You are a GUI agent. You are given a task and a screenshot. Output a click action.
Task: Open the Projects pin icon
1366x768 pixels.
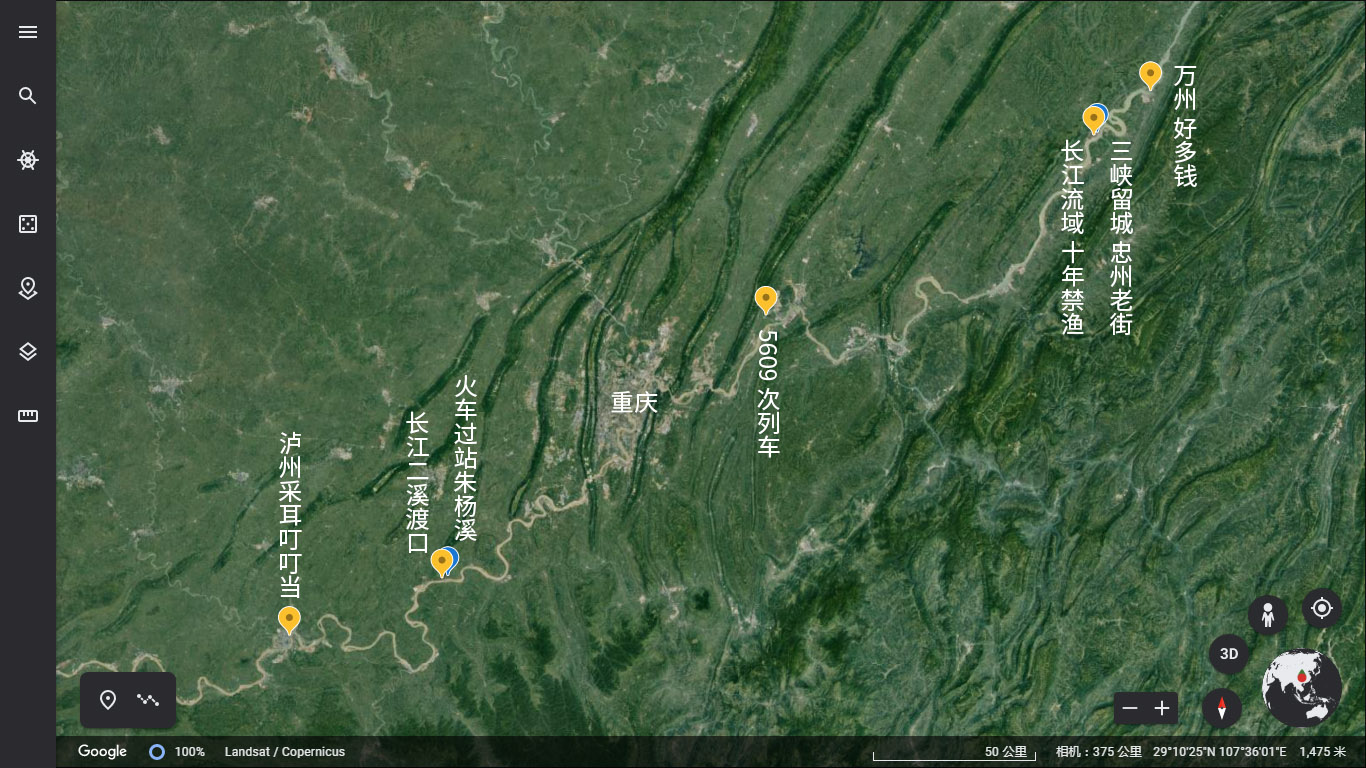[x=28, y=288]
